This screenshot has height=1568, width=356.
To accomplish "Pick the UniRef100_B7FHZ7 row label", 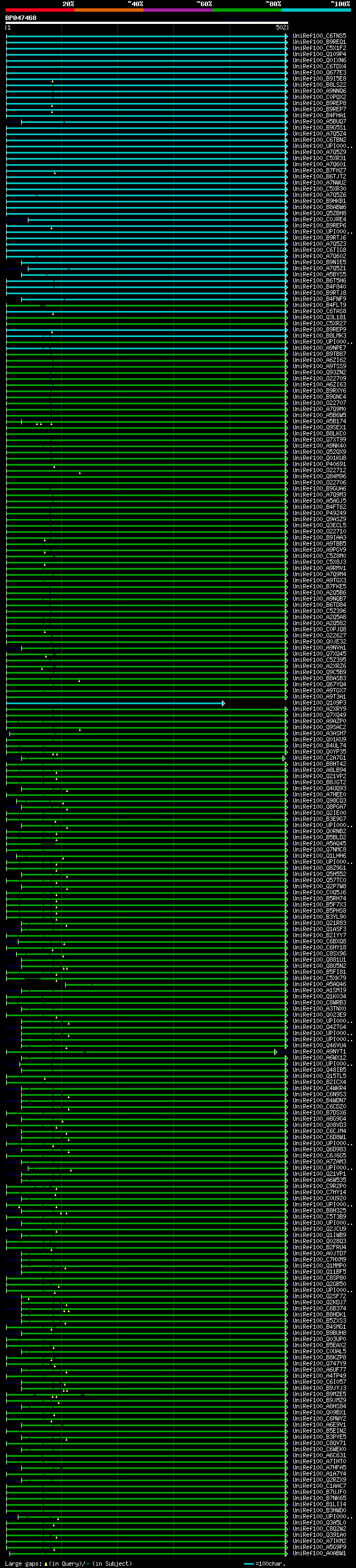I will click(x=319, y=171).
